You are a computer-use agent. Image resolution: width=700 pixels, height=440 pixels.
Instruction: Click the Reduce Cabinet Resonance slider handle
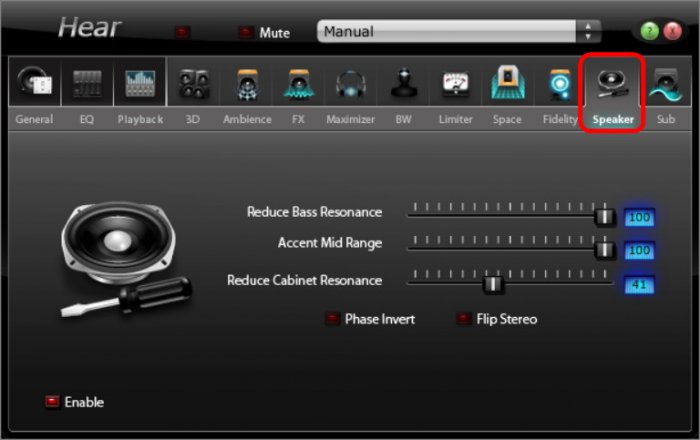click(x=492, y=284)
